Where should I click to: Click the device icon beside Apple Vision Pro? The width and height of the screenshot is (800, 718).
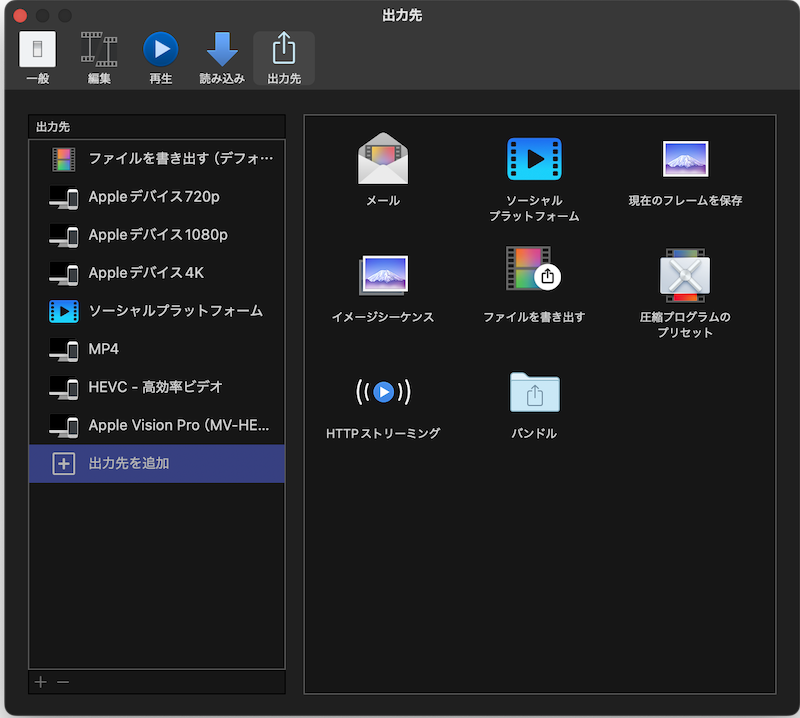(64, 426)
